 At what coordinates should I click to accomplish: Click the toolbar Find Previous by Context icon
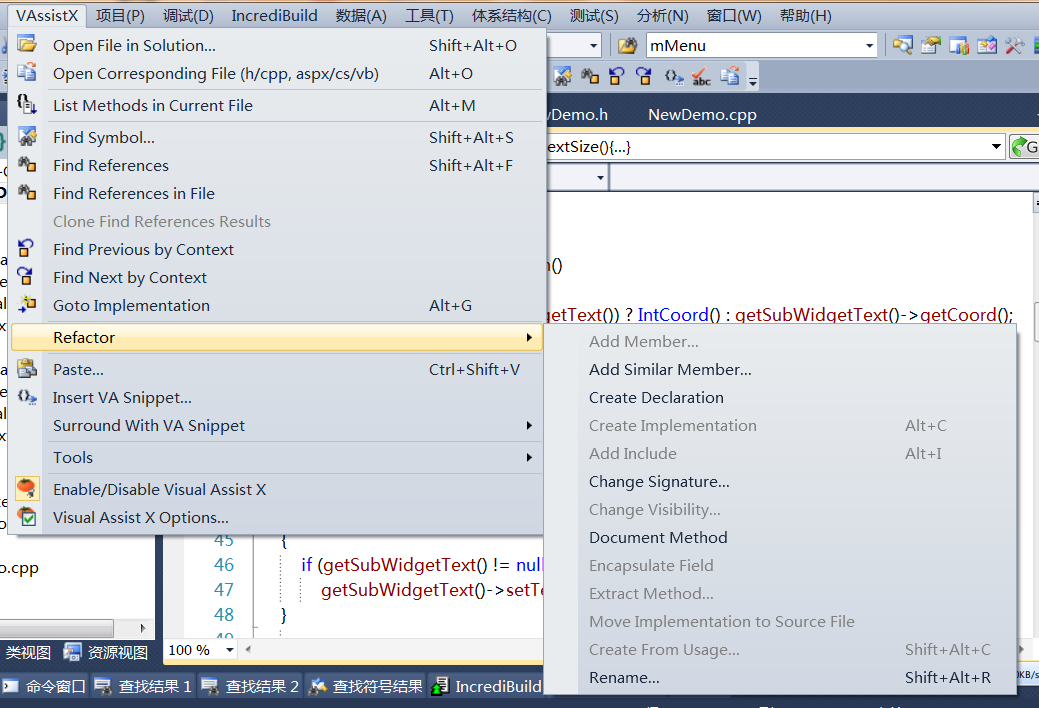coord(616,77)
